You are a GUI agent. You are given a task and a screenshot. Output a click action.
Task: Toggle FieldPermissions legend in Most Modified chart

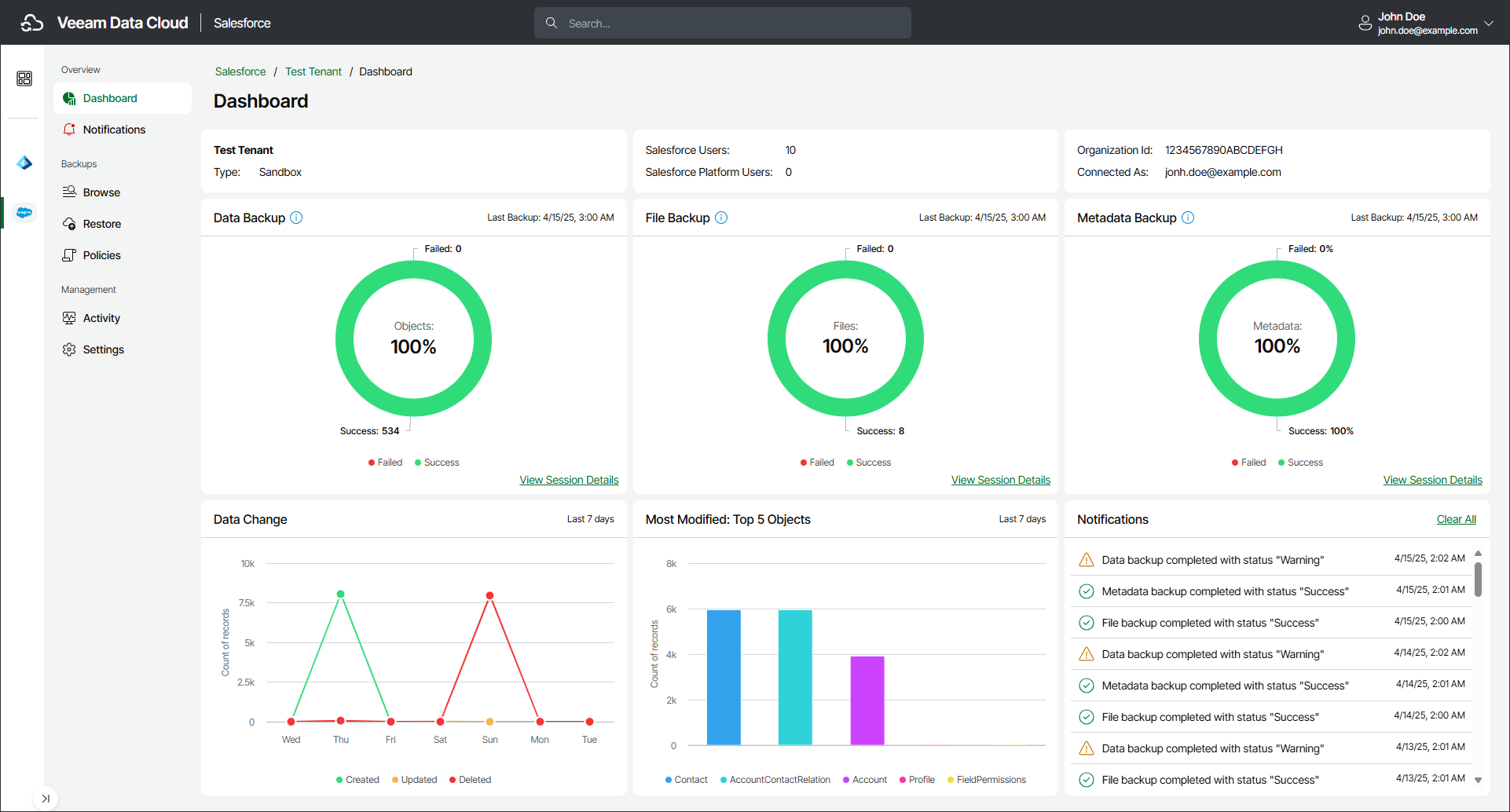coord(987,780)
